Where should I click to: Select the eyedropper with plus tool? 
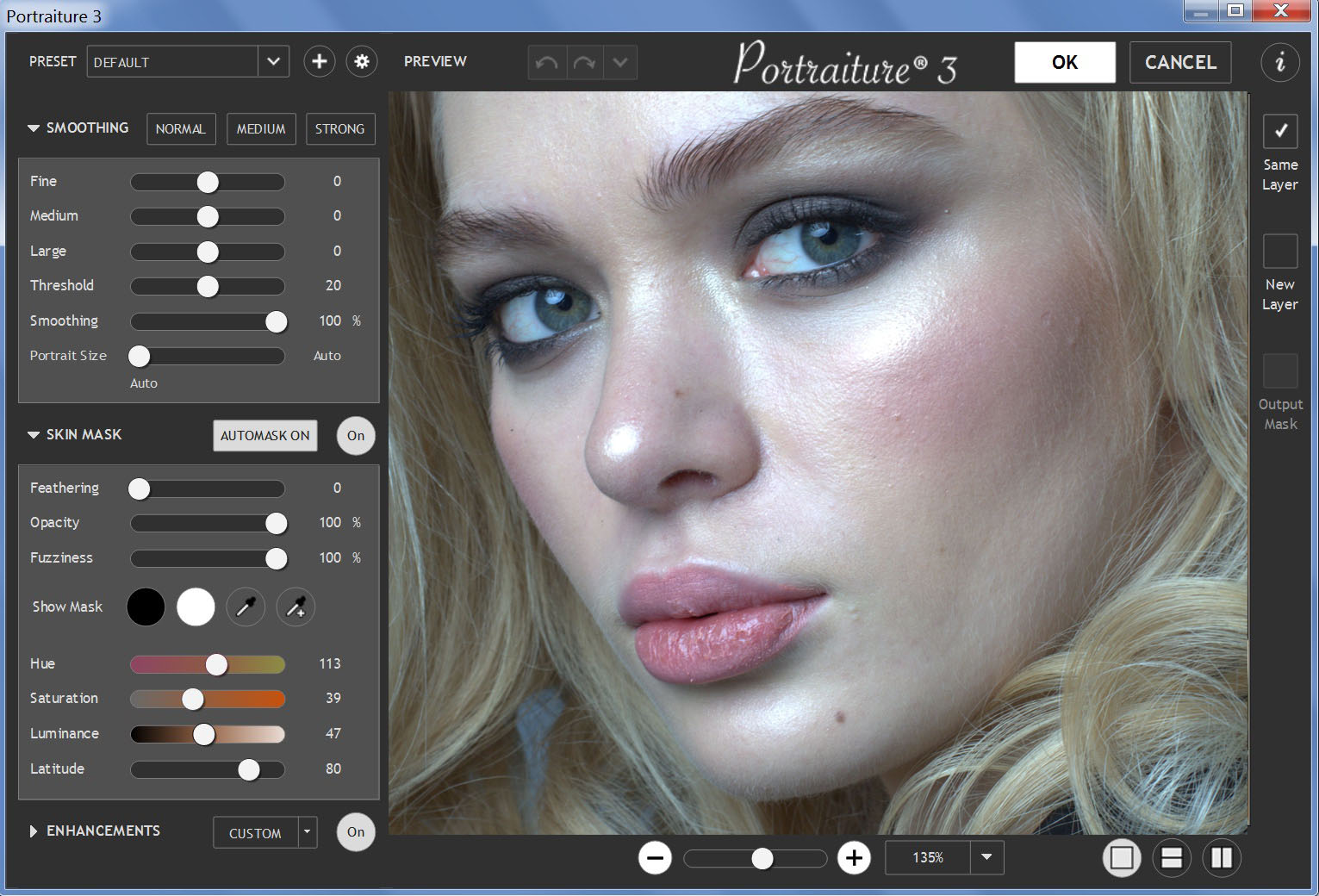coord(296,607)
